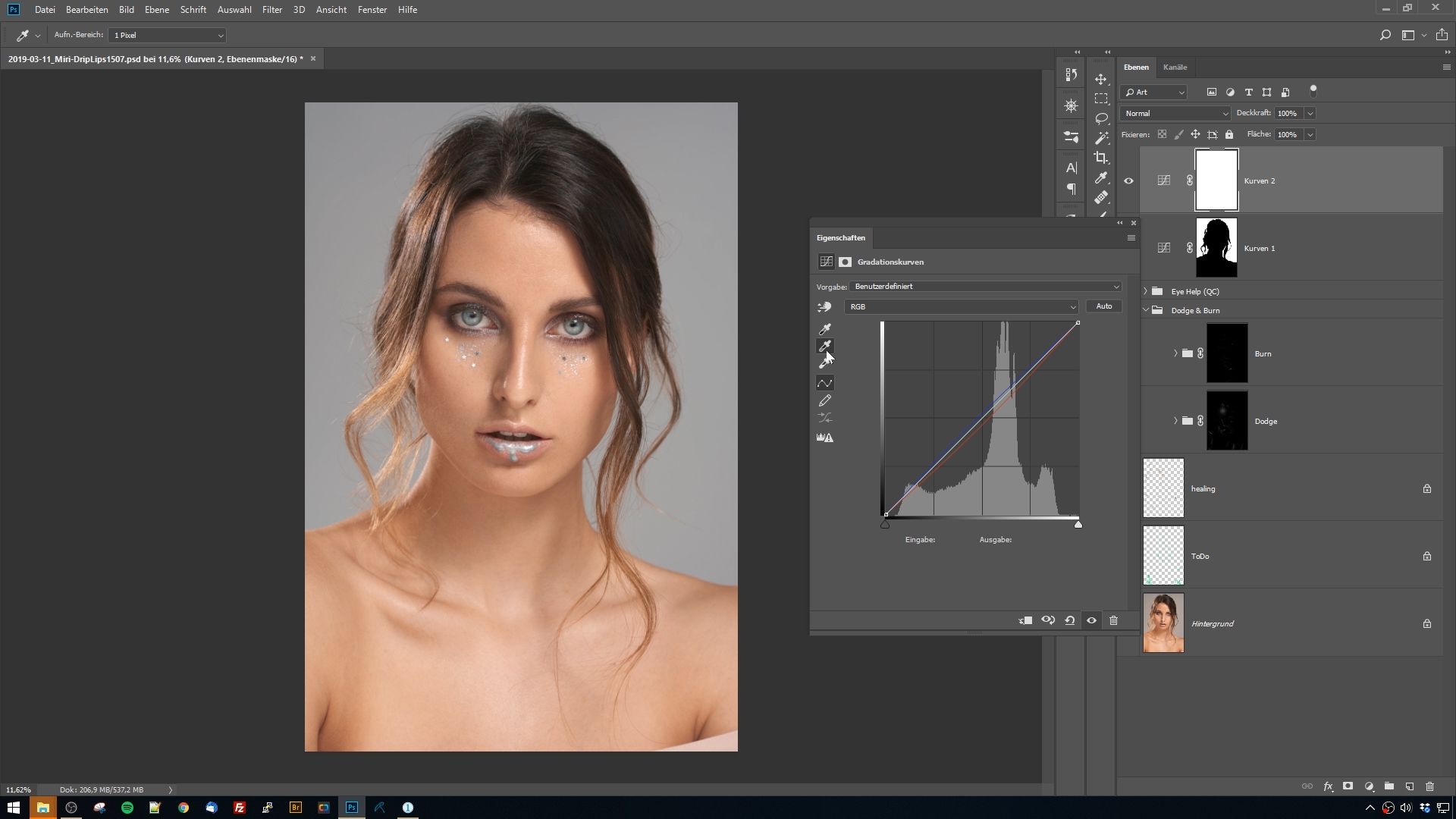Toggle lock position
This screenshot has width=1456, height=819.
1195,134
